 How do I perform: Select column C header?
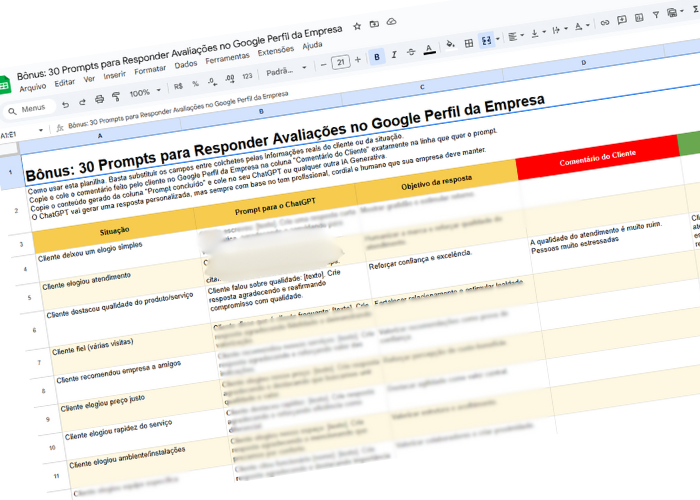click(x=422, y=87)
